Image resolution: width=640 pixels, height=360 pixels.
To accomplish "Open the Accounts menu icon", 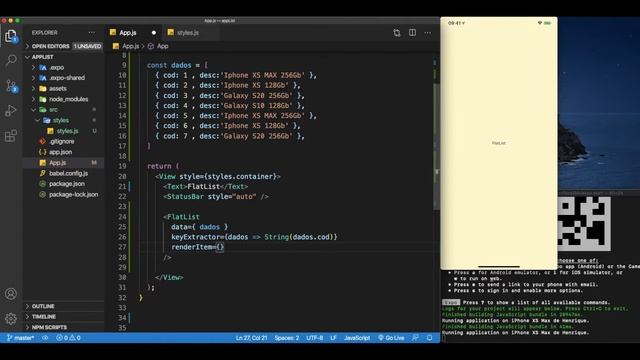I will click(11, 294).
